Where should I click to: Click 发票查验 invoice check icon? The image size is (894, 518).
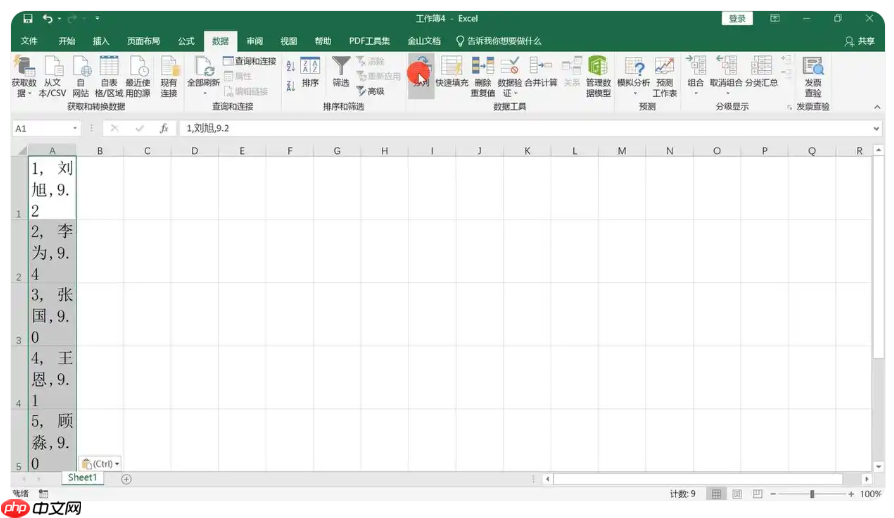(813, 77)
